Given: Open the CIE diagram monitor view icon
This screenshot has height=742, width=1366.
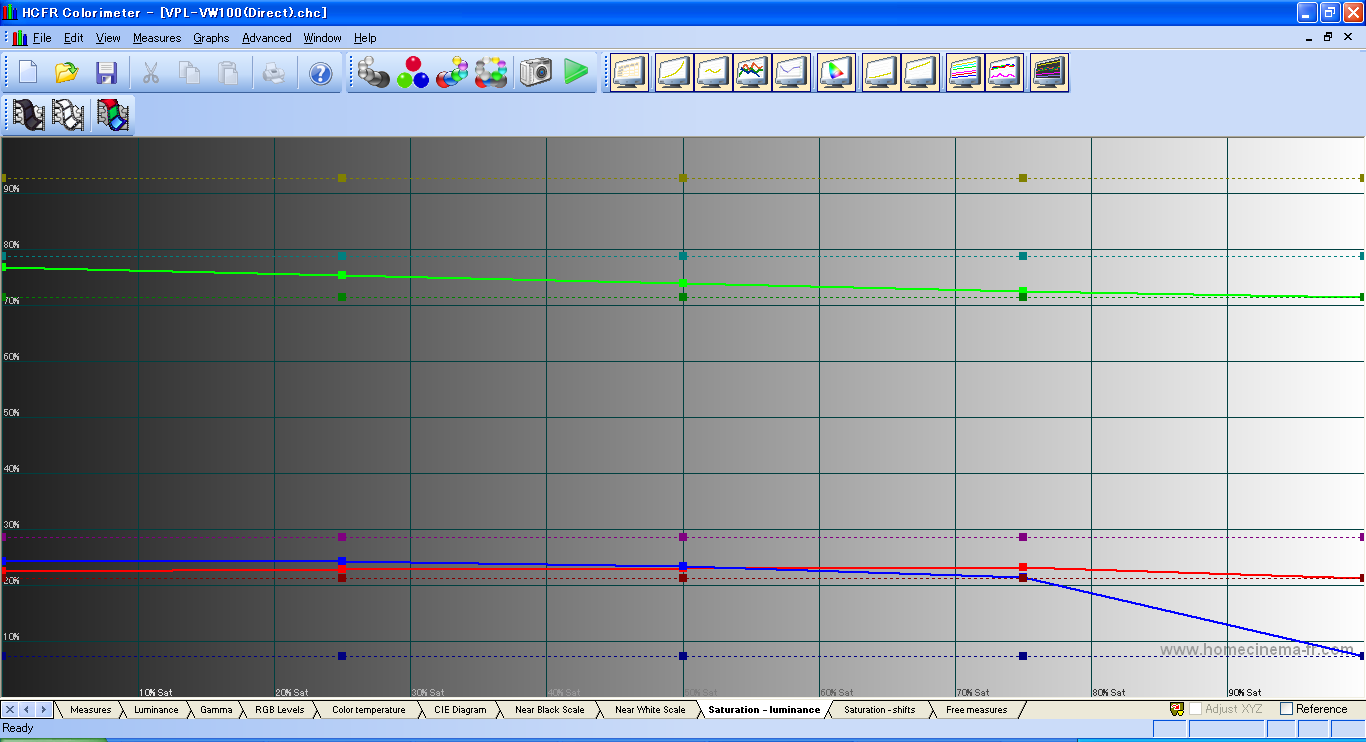Looking at the screenshot, I should [836, 73].
